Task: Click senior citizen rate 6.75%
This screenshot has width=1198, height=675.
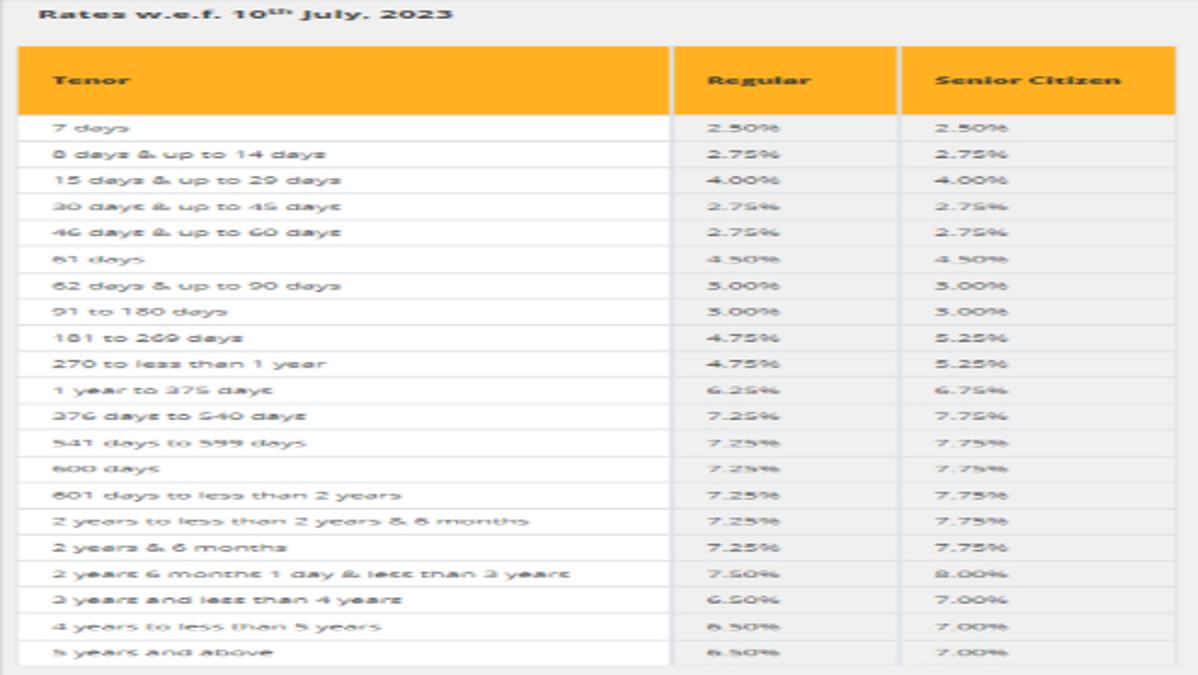Action: [970, 390]
